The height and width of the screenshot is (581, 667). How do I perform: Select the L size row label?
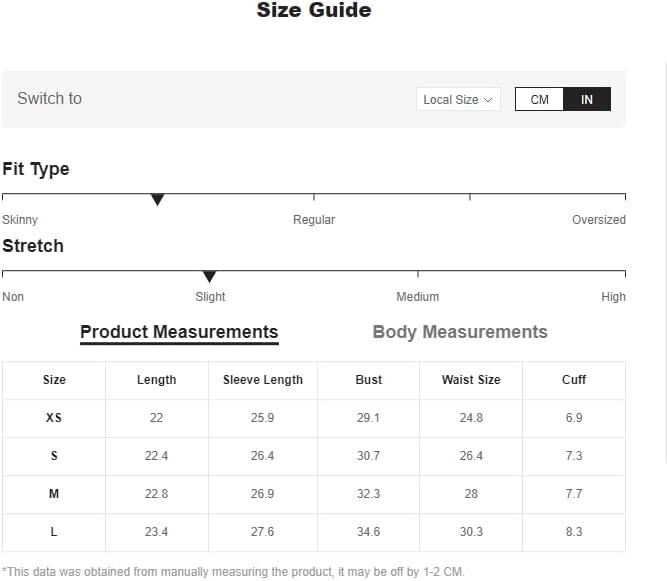pos(54,532)
